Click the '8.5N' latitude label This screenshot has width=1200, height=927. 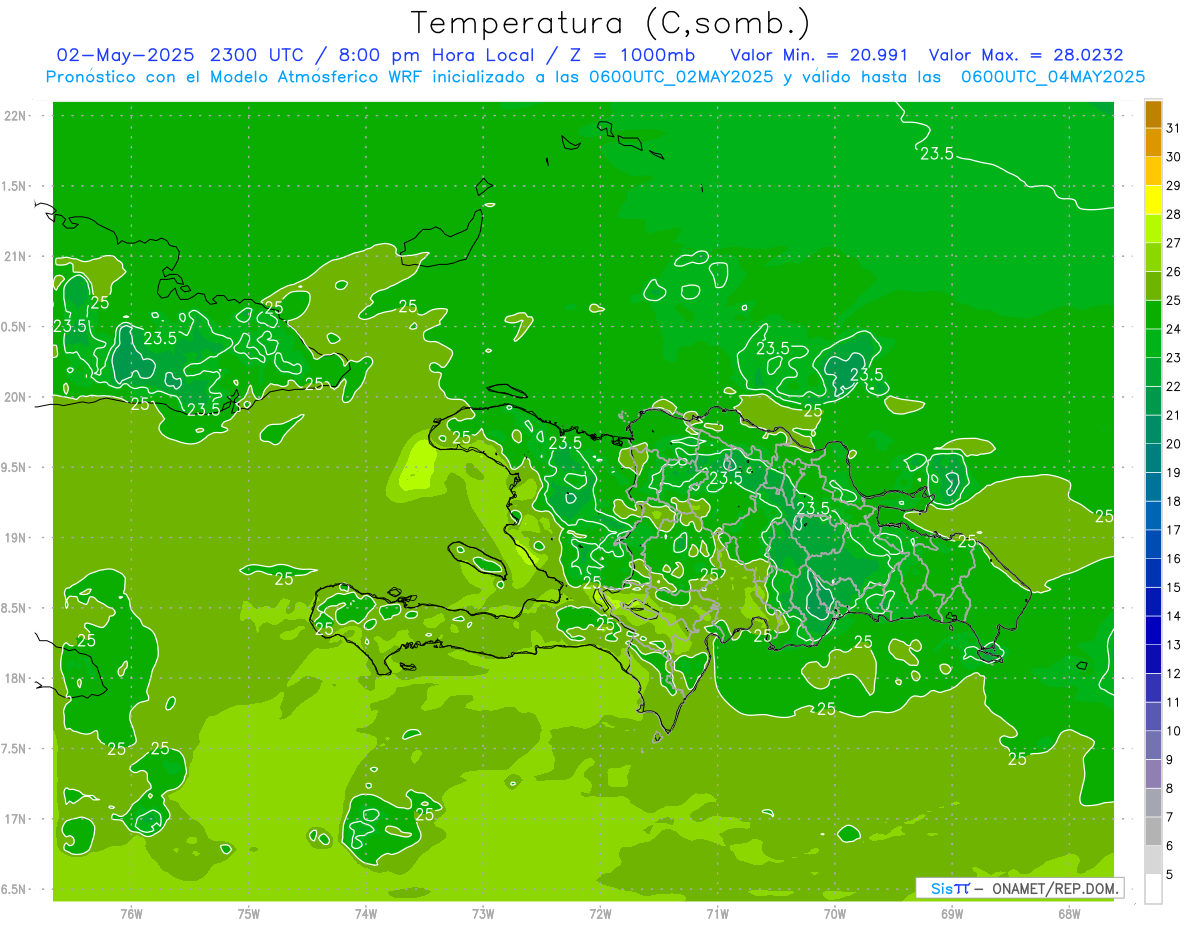point(14,608)
